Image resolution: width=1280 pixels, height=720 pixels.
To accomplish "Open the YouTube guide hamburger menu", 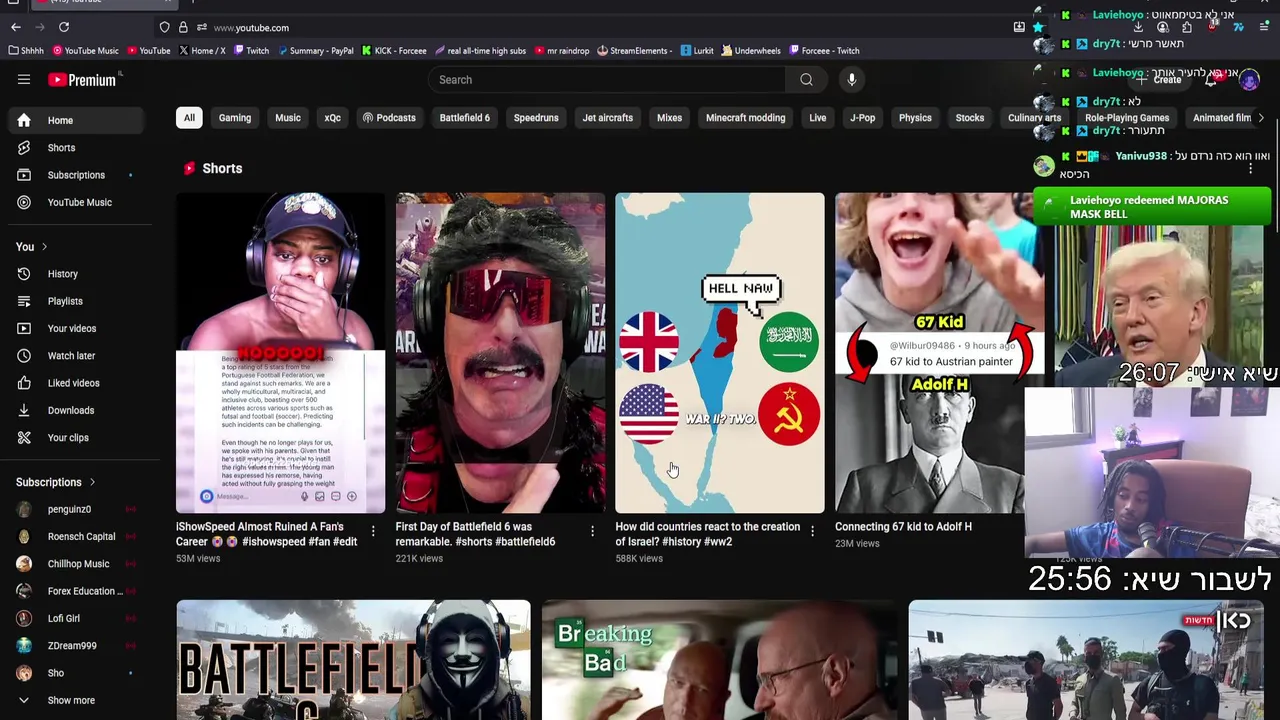I will click(x=24, y=80).
